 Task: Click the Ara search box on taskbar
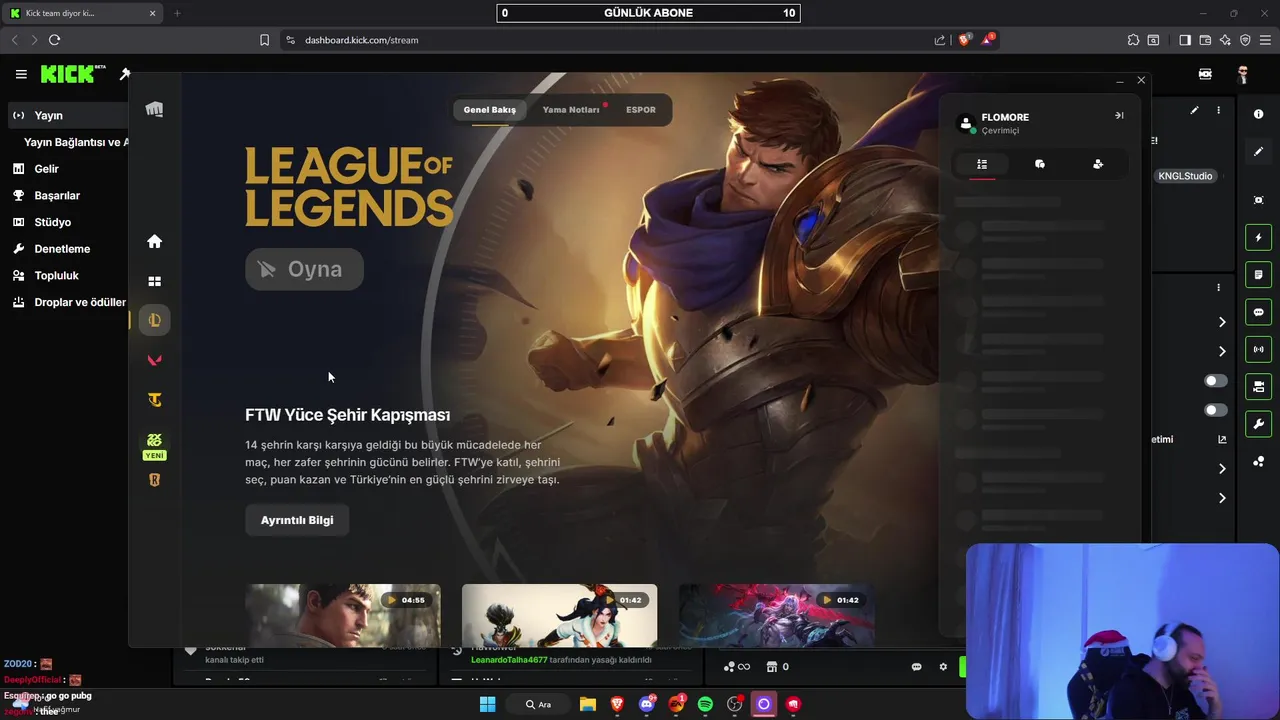coord(538,704)
